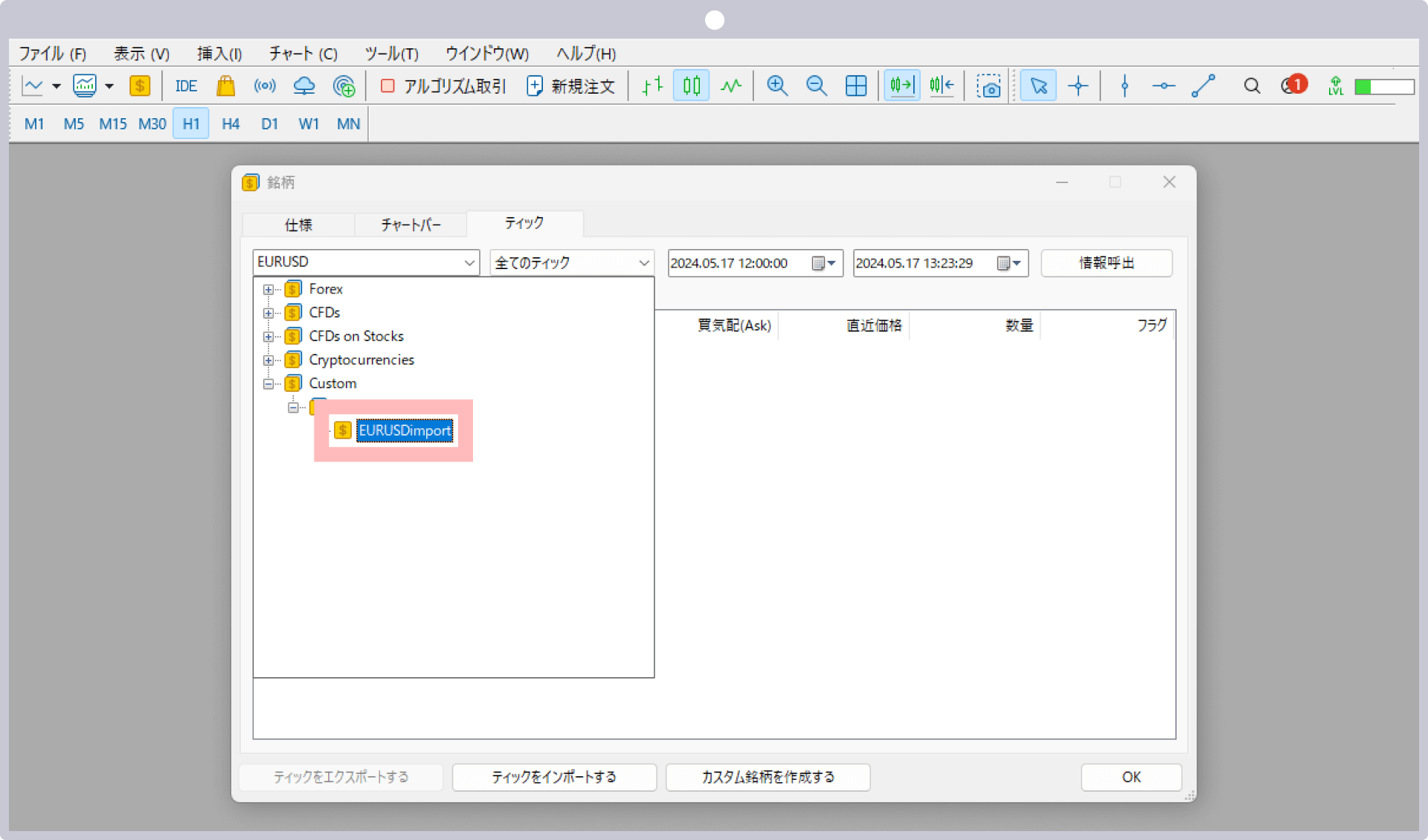
Task: Open the Signals broadcast icon
Action: (265, 86)
